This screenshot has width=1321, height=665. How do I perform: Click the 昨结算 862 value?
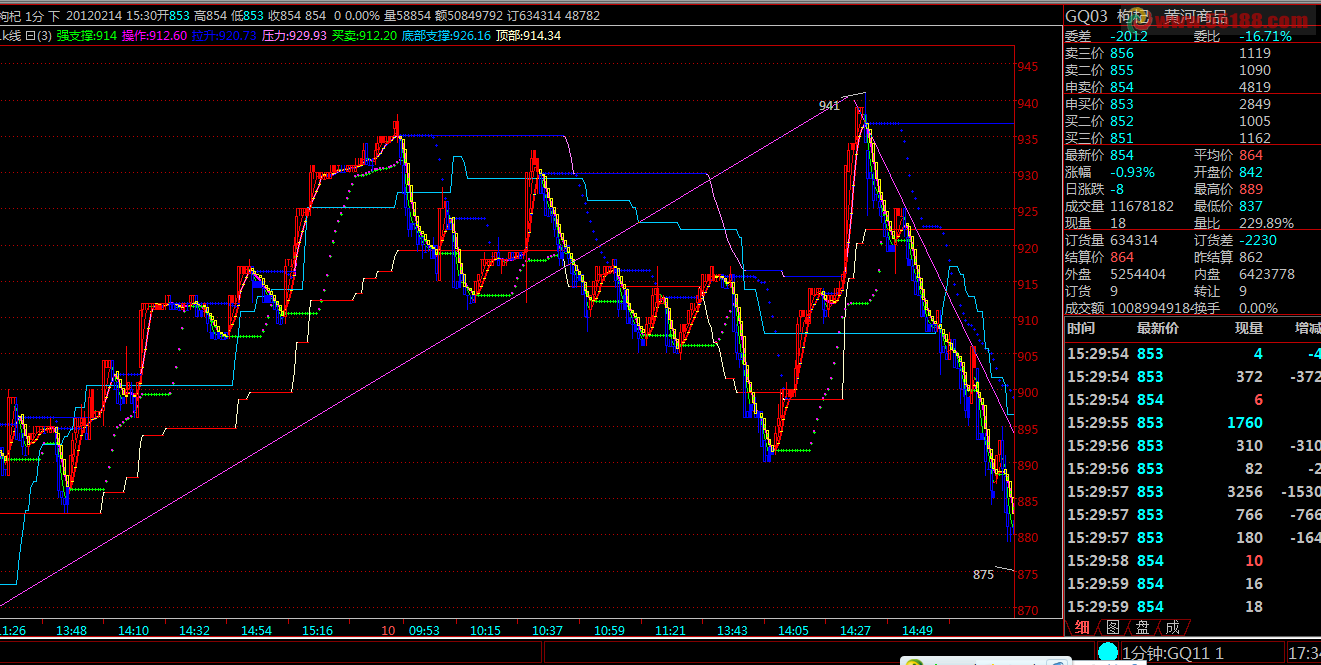coord(1251,257)
